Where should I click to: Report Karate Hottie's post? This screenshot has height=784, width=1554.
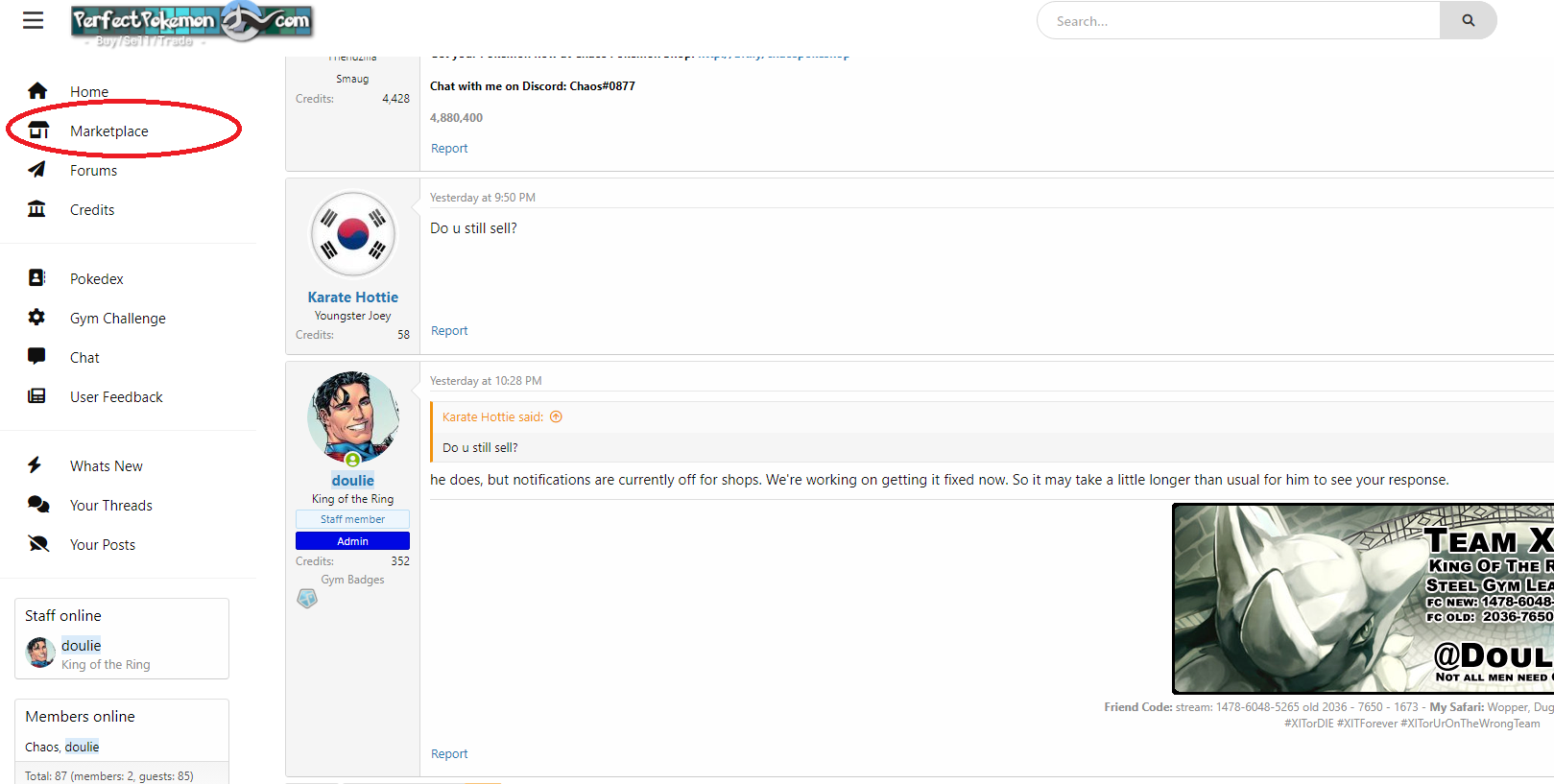point(449,331)
